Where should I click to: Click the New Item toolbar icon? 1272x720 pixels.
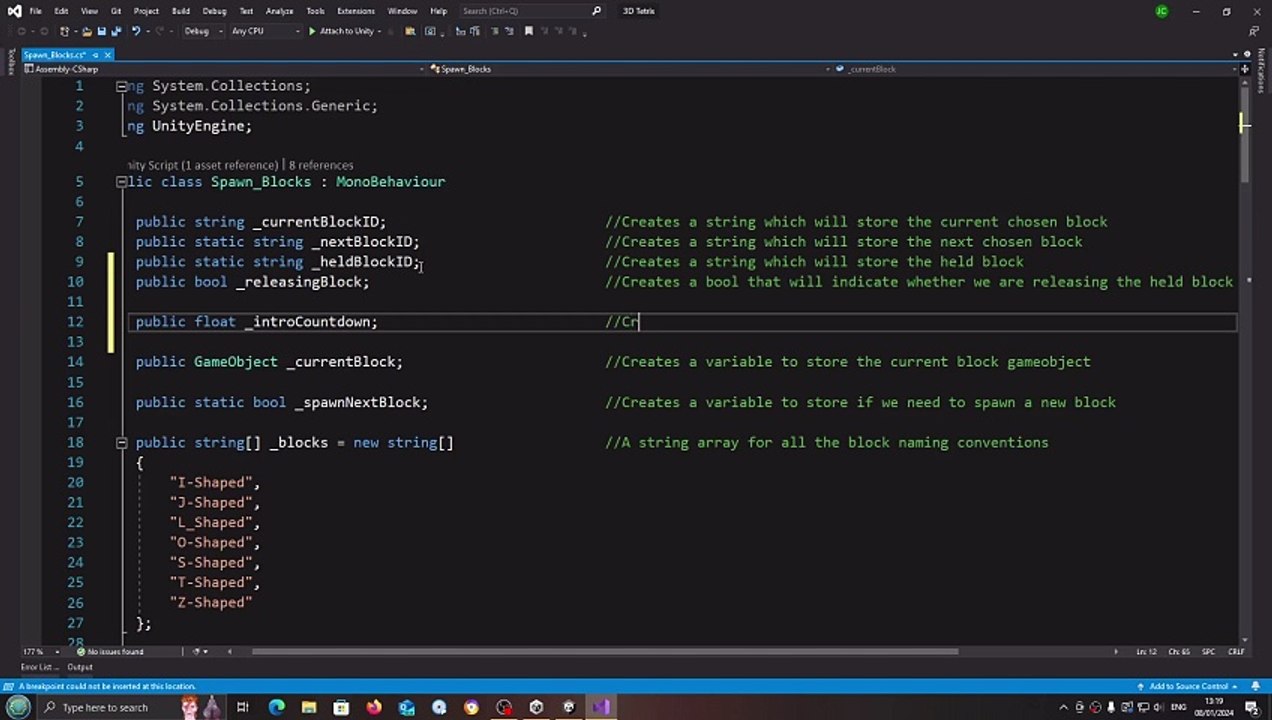coord(64,31)
